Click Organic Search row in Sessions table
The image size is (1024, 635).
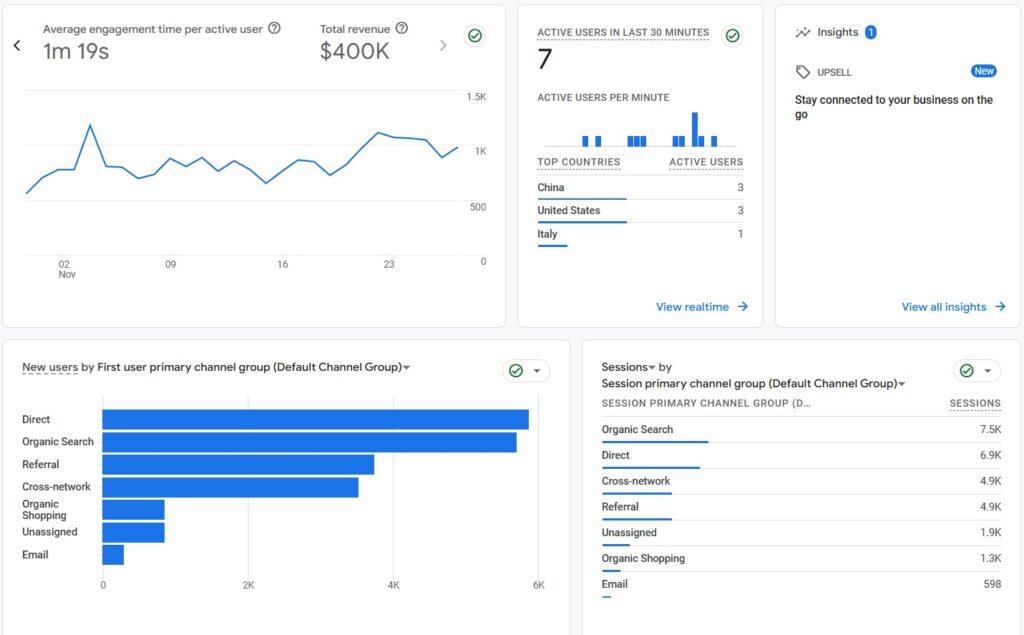pyautogui.click(x=800, y=430)
